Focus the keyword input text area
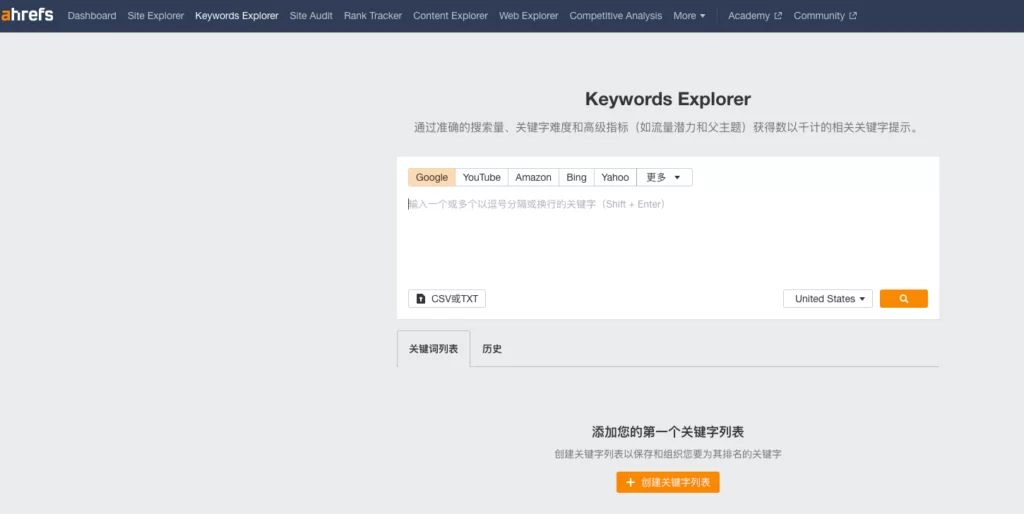Image resolution: width=1024 pixels, height=514 pixels. click(667, 238)
